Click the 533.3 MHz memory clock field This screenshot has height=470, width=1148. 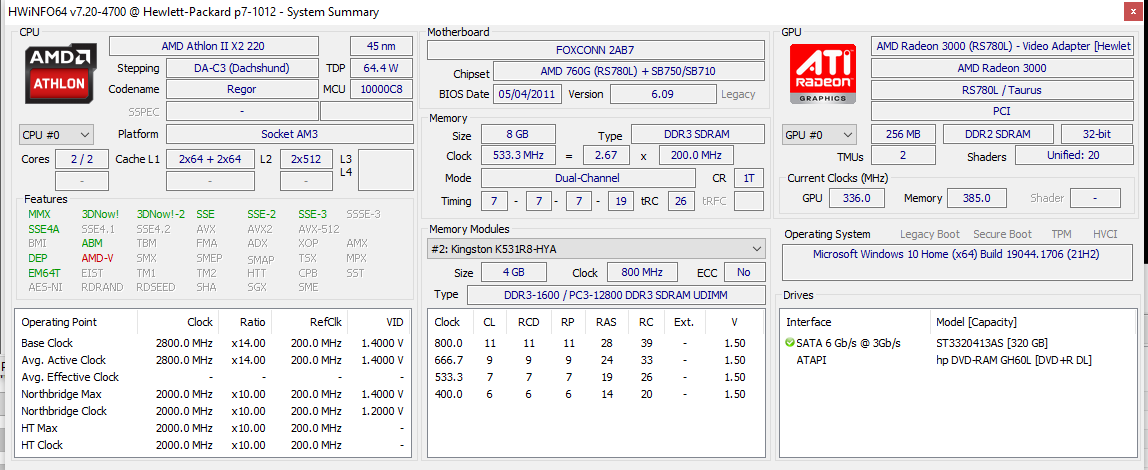pyautogui.click(x=518, y=156)
